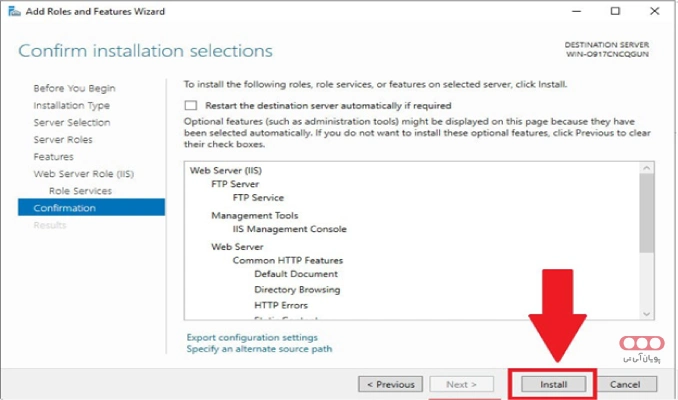Open the Features step in sidebar
The height and width of the screenshot is (400, 678).
pos(53,156)
